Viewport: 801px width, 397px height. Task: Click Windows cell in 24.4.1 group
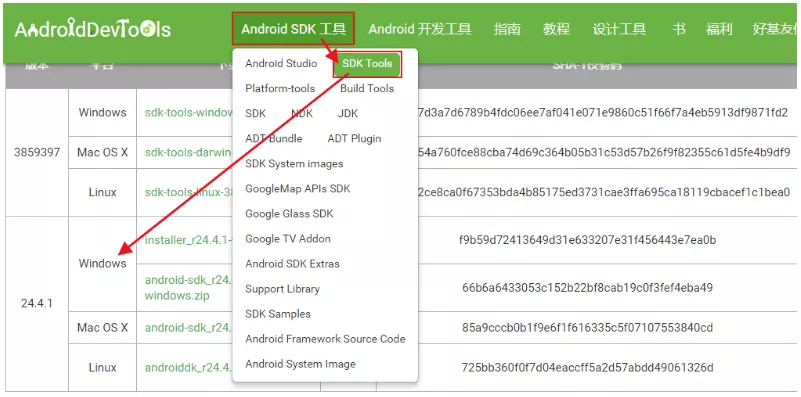[102, 263]
